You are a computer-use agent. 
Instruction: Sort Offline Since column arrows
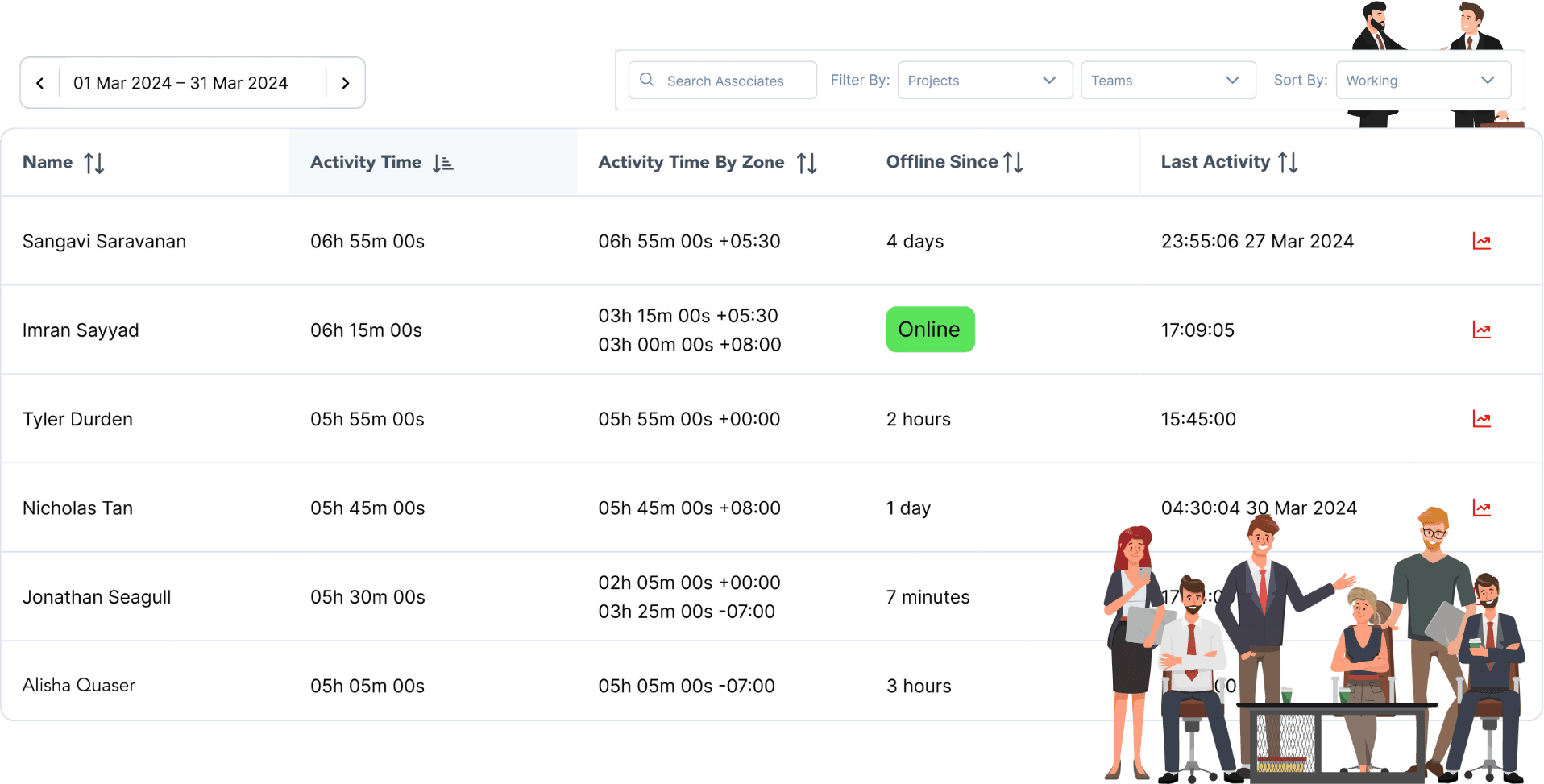[1014, 163]
